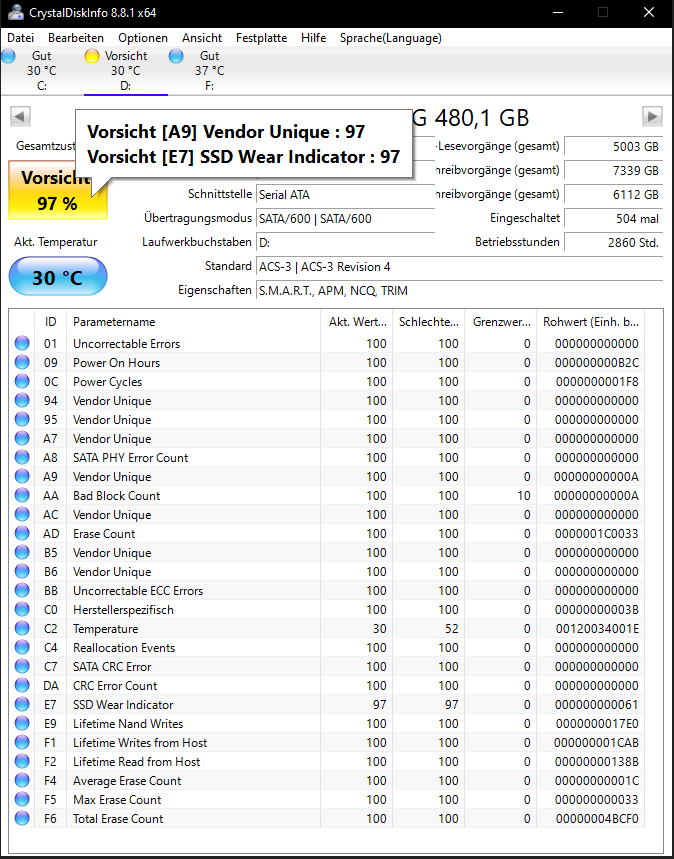Click status orb for 0C Power Cycles
The image size is (674, 859).
(22, 381)
